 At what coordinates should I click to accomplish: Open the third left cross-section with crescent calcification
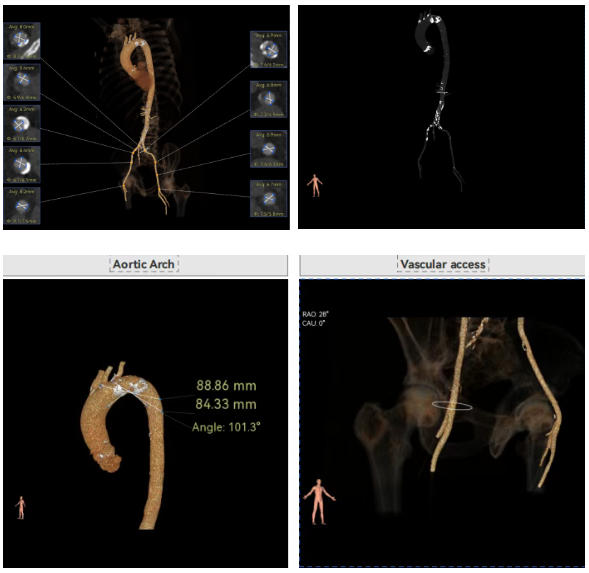pos(22,124)
